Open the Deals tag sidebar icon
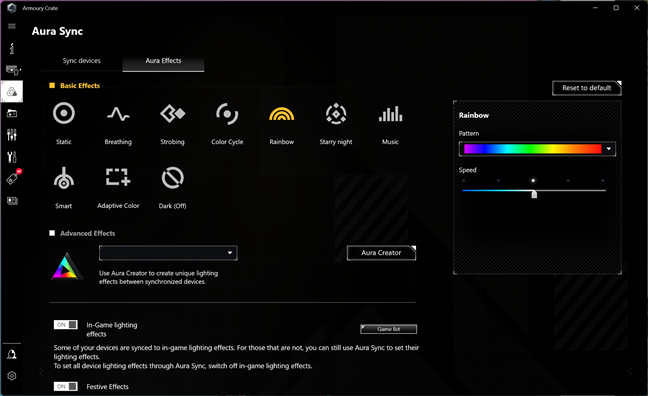This screenshot has width=648, height=396. 12,178
